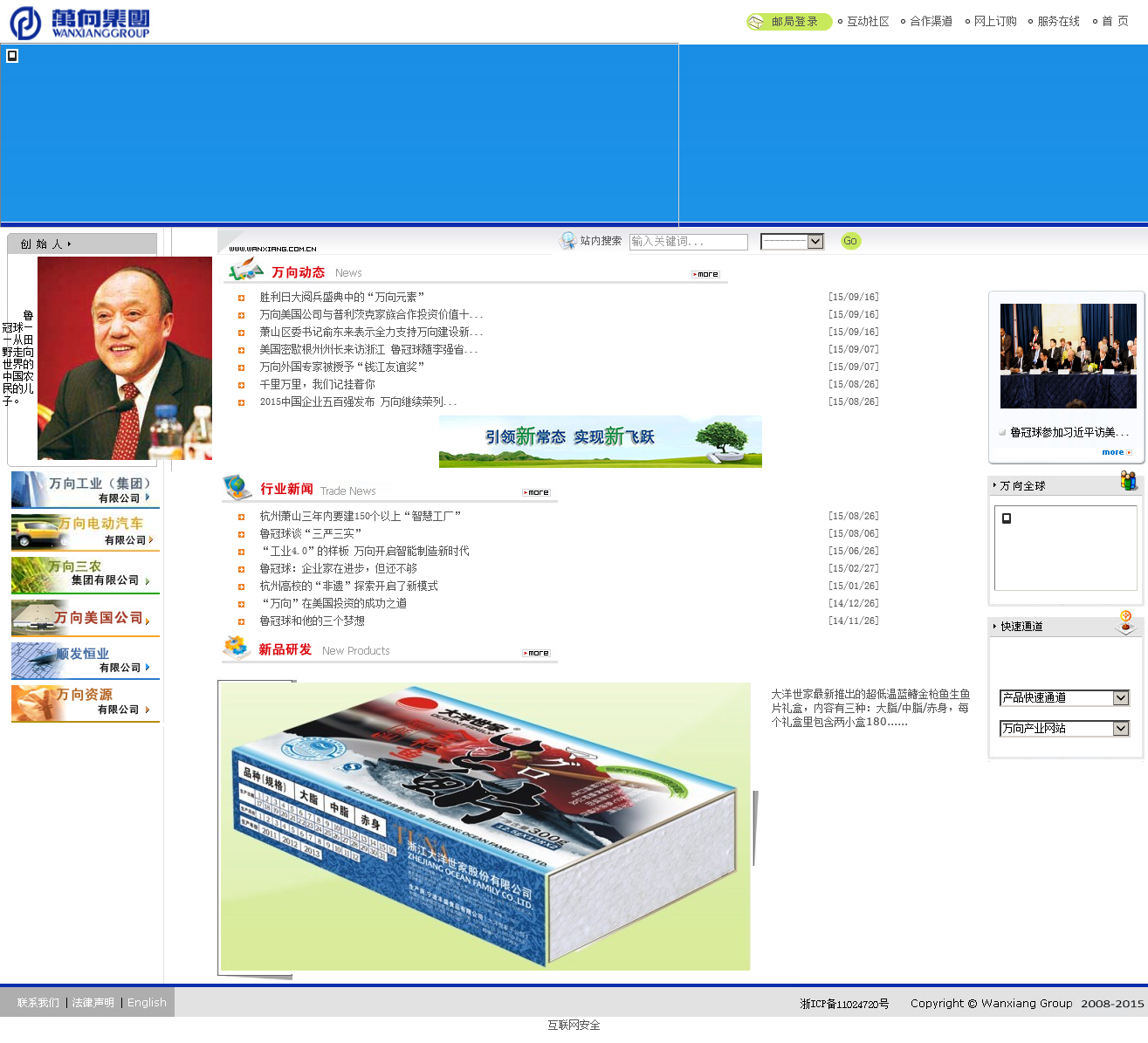Open 万向工业（集团）有限公司 sidebar banner
Screen dimensions: 1148x1043
point(85,490)
